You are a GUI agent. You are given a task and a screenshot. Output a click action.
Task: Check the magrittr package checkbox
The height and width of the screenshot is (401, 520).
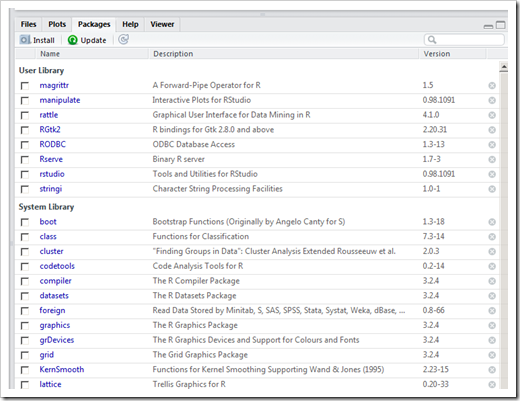[25, 86]
